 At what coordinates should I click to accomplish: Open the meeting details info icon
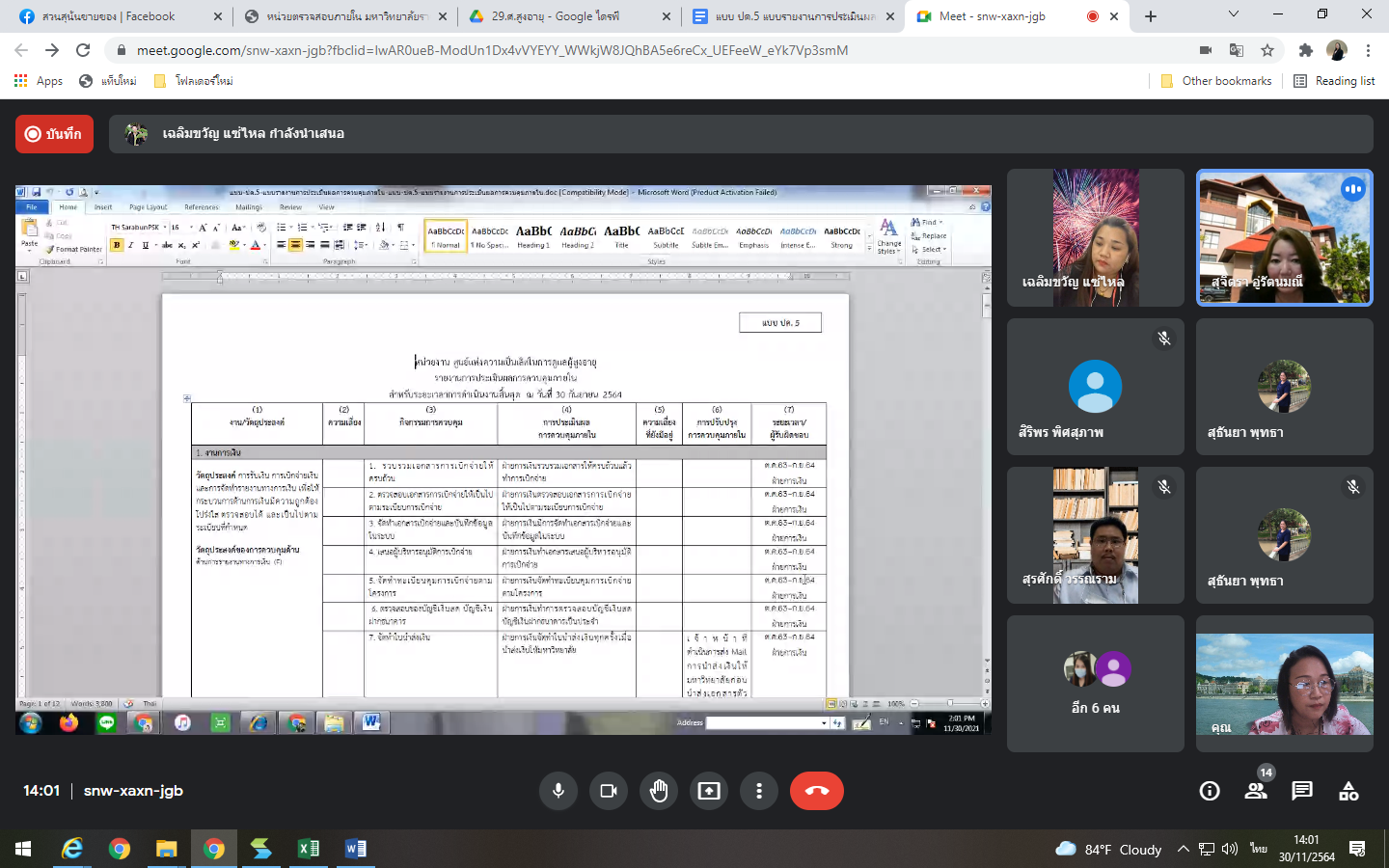coord(1210,791)
